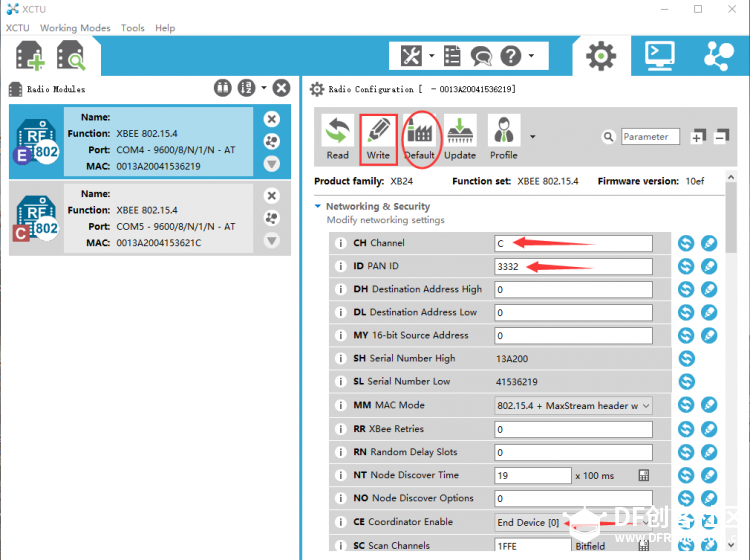Clear the radio modules list
Image resolution: width=750 pixels, height=560 pixels.
tap(281, 88)
